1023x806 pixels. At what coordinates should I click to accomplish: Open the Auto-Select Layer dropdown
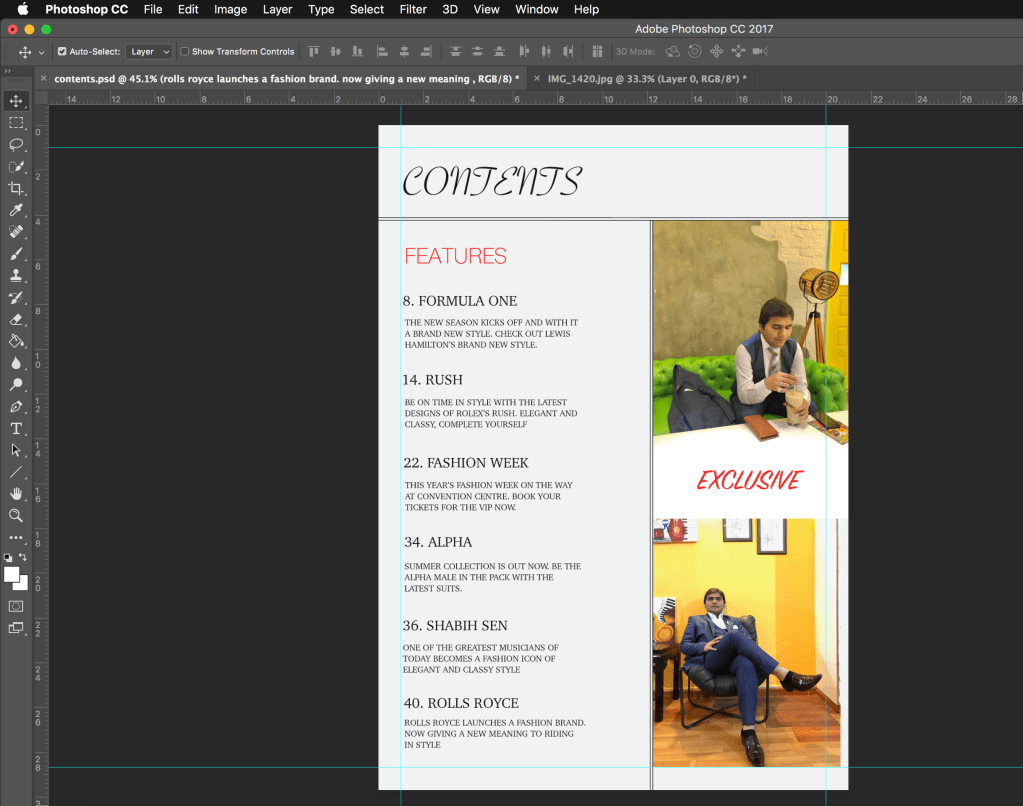click(x=150, y=52)
